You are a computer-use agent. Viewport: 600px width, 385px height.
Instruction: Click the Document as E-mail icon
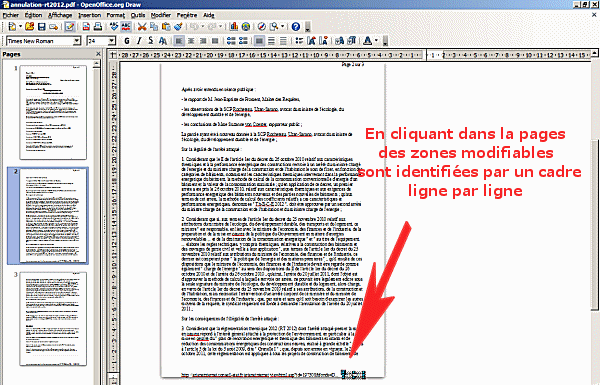tap(54, 27)
